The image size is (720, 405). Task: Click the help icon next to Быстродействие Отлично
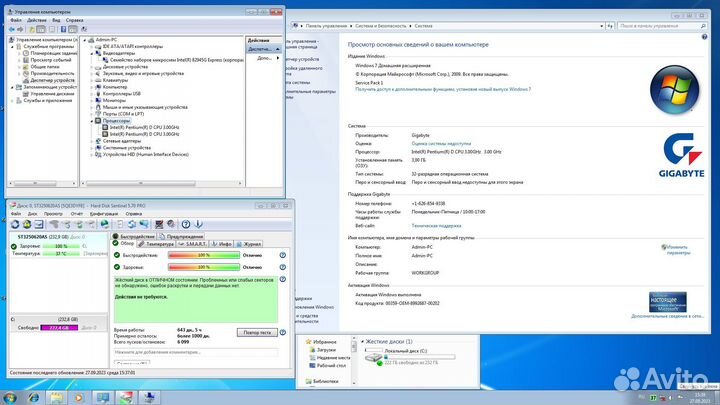click(x=283, y=255)
